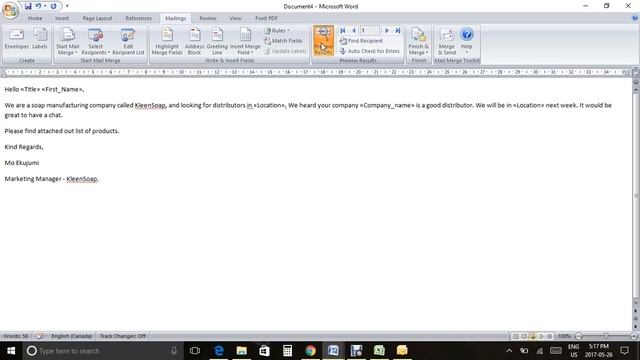
Task: Open Labels creation tool
Action: (x=40, y=39)
